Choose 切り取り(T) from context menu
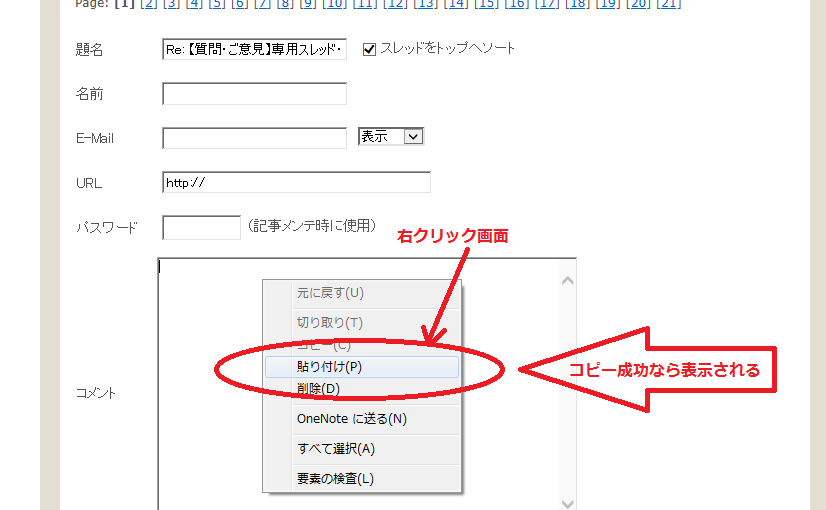Screen dimensions: 826x510 [x=362, y=322]
